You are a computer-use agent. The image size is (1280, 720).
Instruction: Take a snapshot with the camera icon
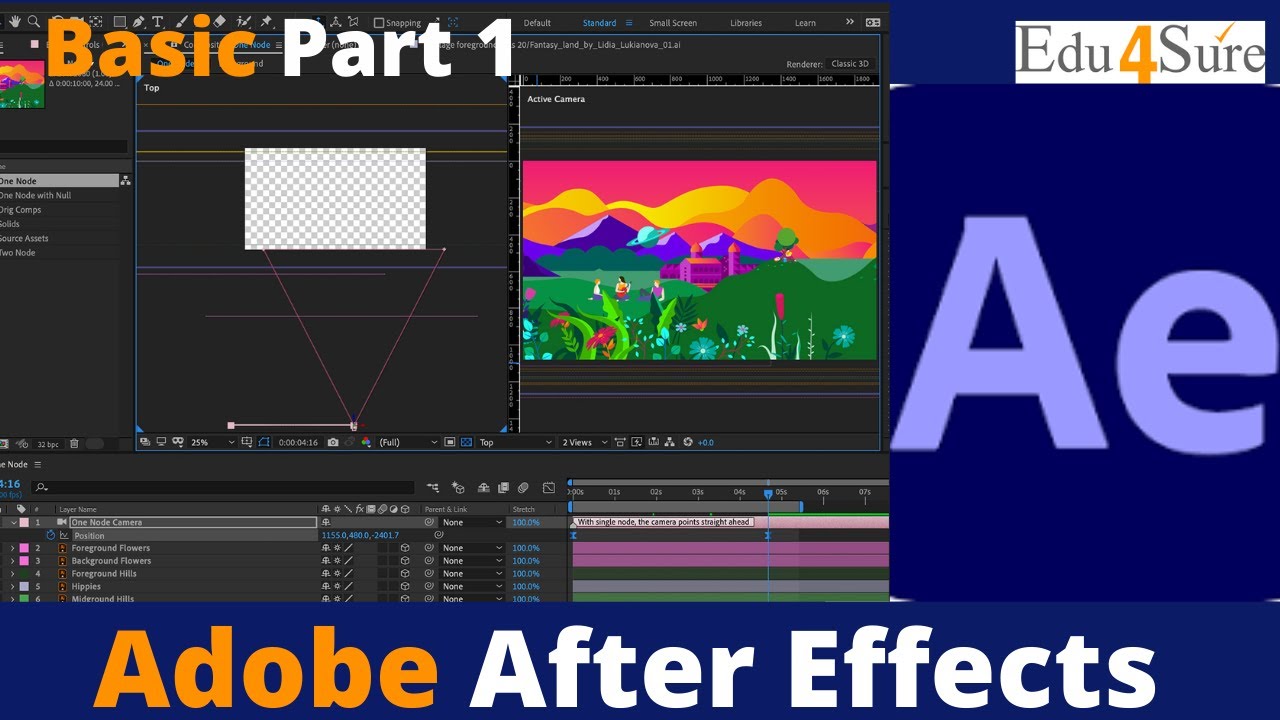(333, 442)
